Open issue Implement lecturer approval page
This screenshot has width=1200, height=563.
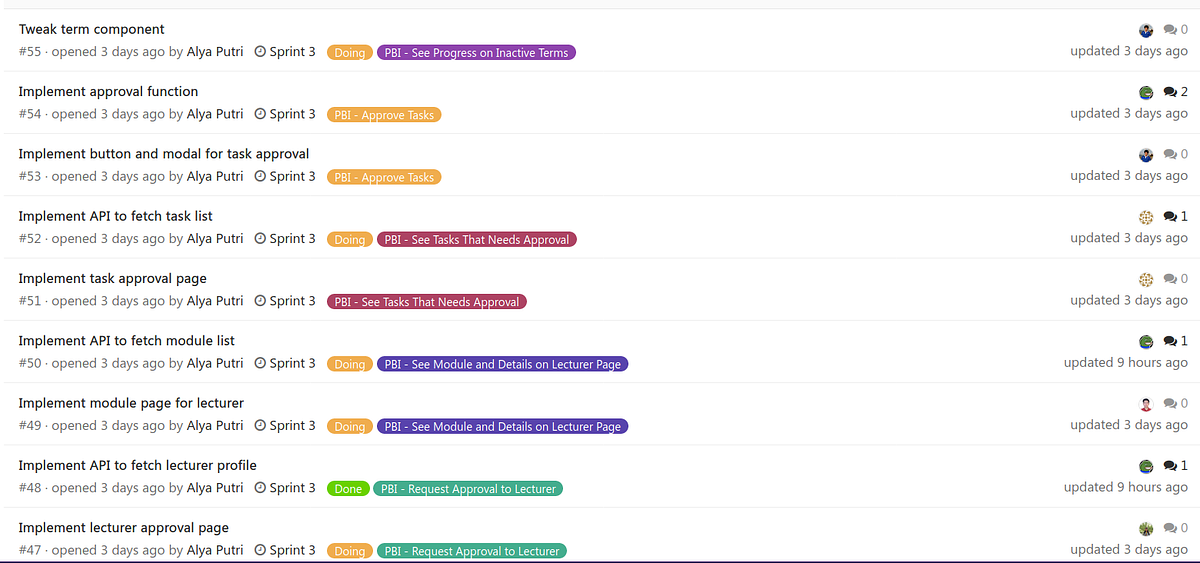pos(124,528)
